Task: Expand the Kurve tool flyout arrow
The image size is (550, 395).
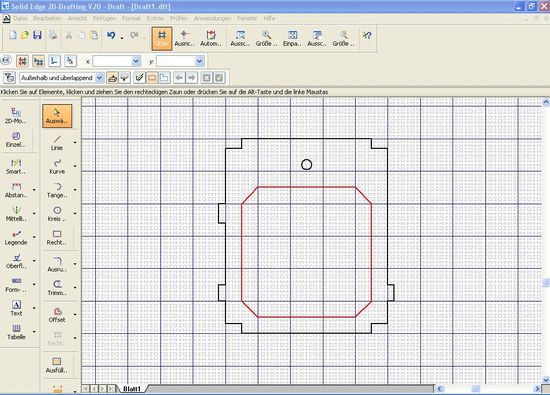Action: coord(75,166)
